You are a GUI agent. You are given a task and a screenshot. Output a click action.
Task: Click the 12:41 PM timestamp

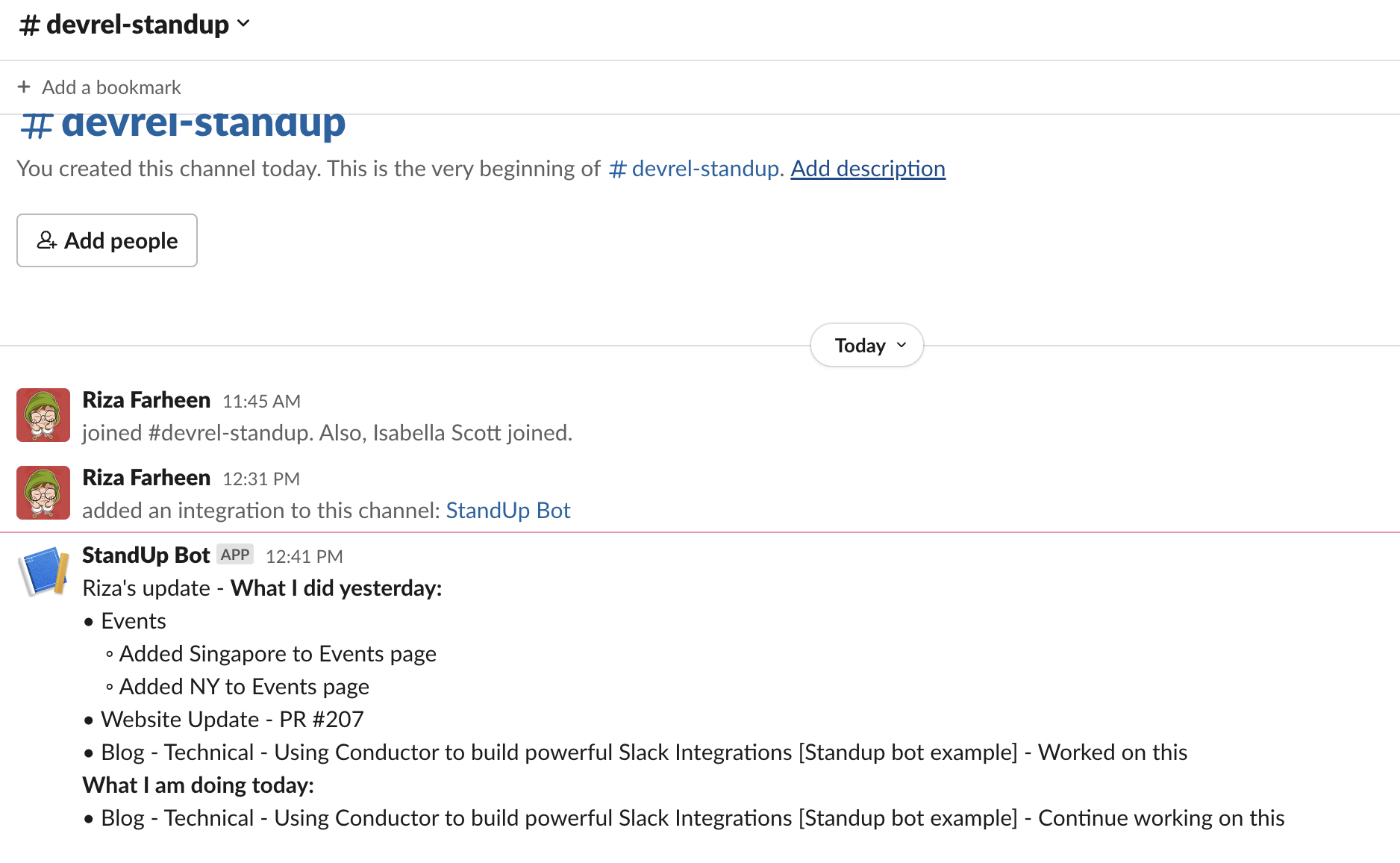click(304, 557)
